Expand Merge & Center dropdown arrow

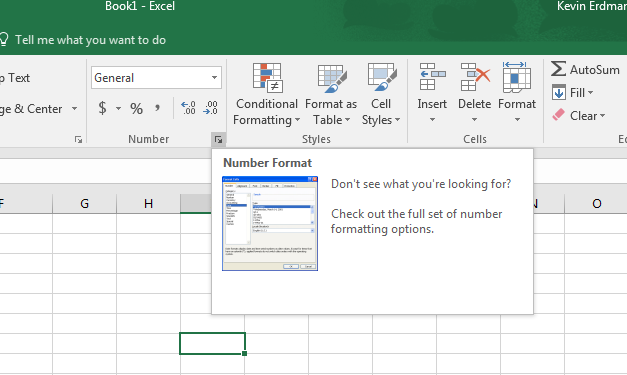[x=74, y=108]
